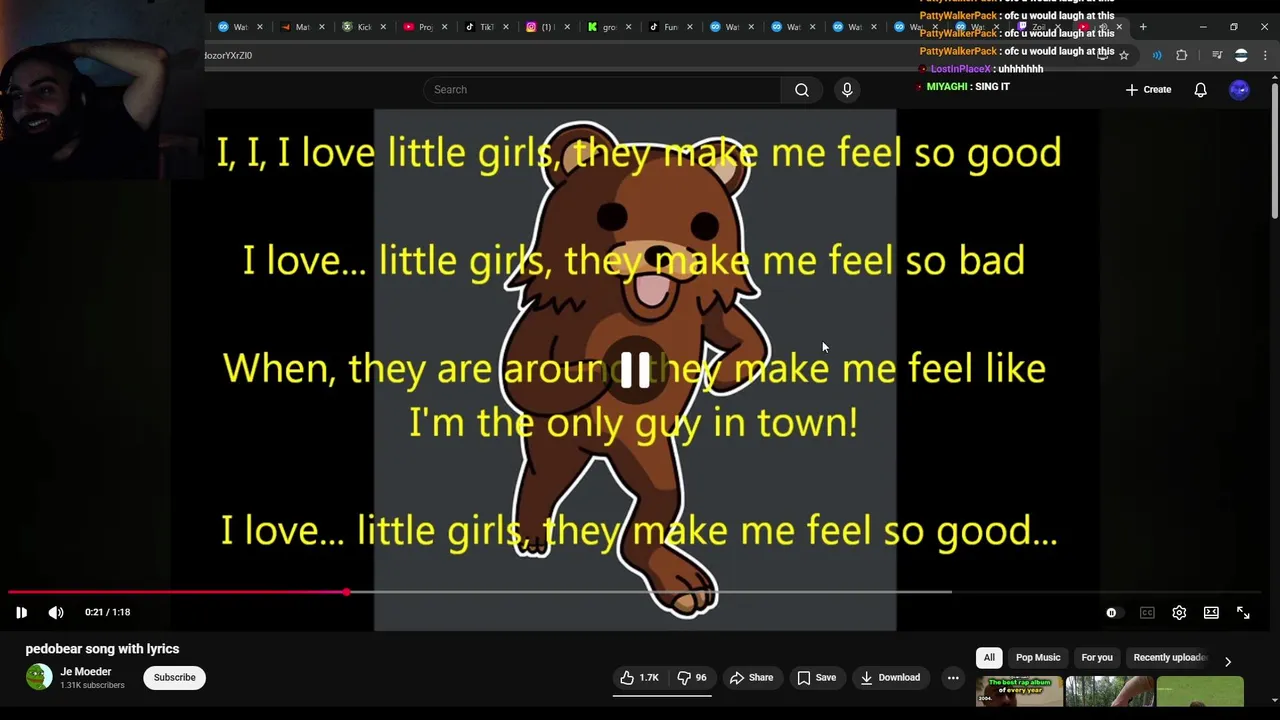This screenshot has height=720, width=1280.
Task: Switch to theater mode view
Action: [x=1211, y=613]
